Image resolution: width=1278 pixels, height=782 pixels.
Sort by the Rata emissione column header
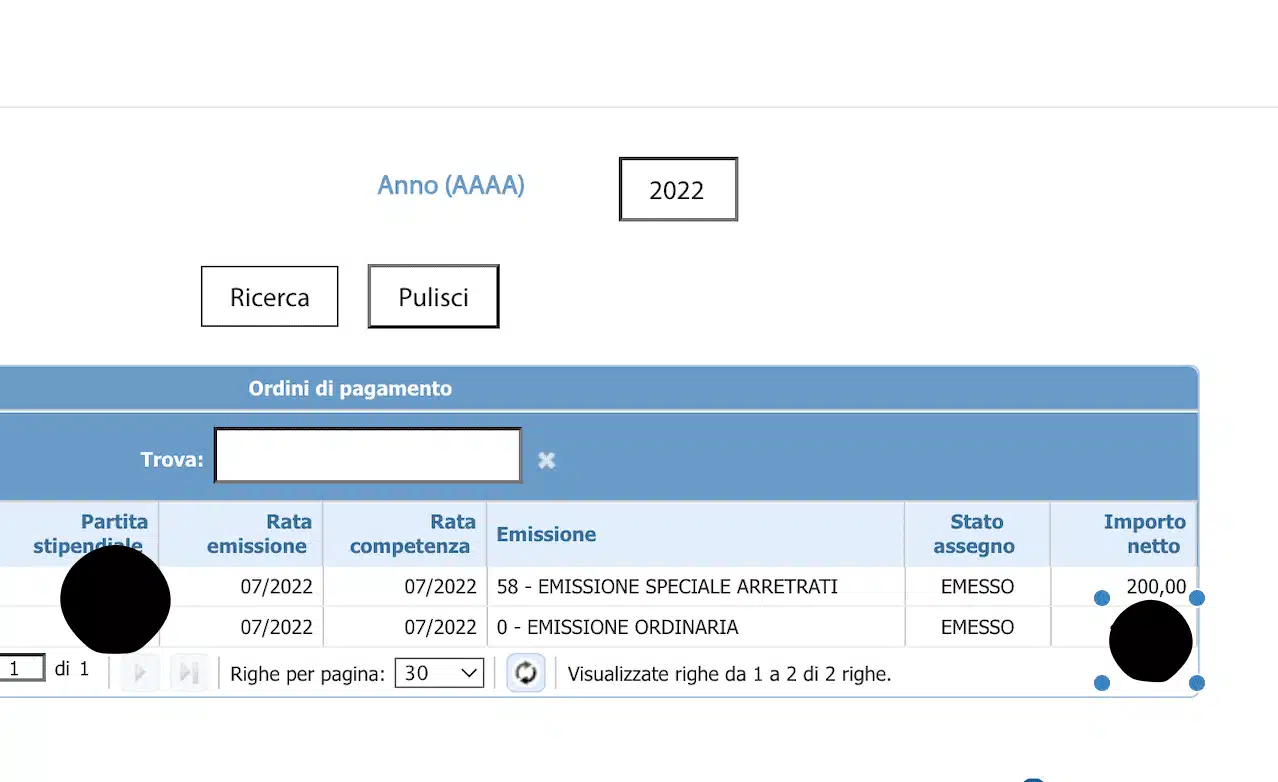tap(258, 534)
